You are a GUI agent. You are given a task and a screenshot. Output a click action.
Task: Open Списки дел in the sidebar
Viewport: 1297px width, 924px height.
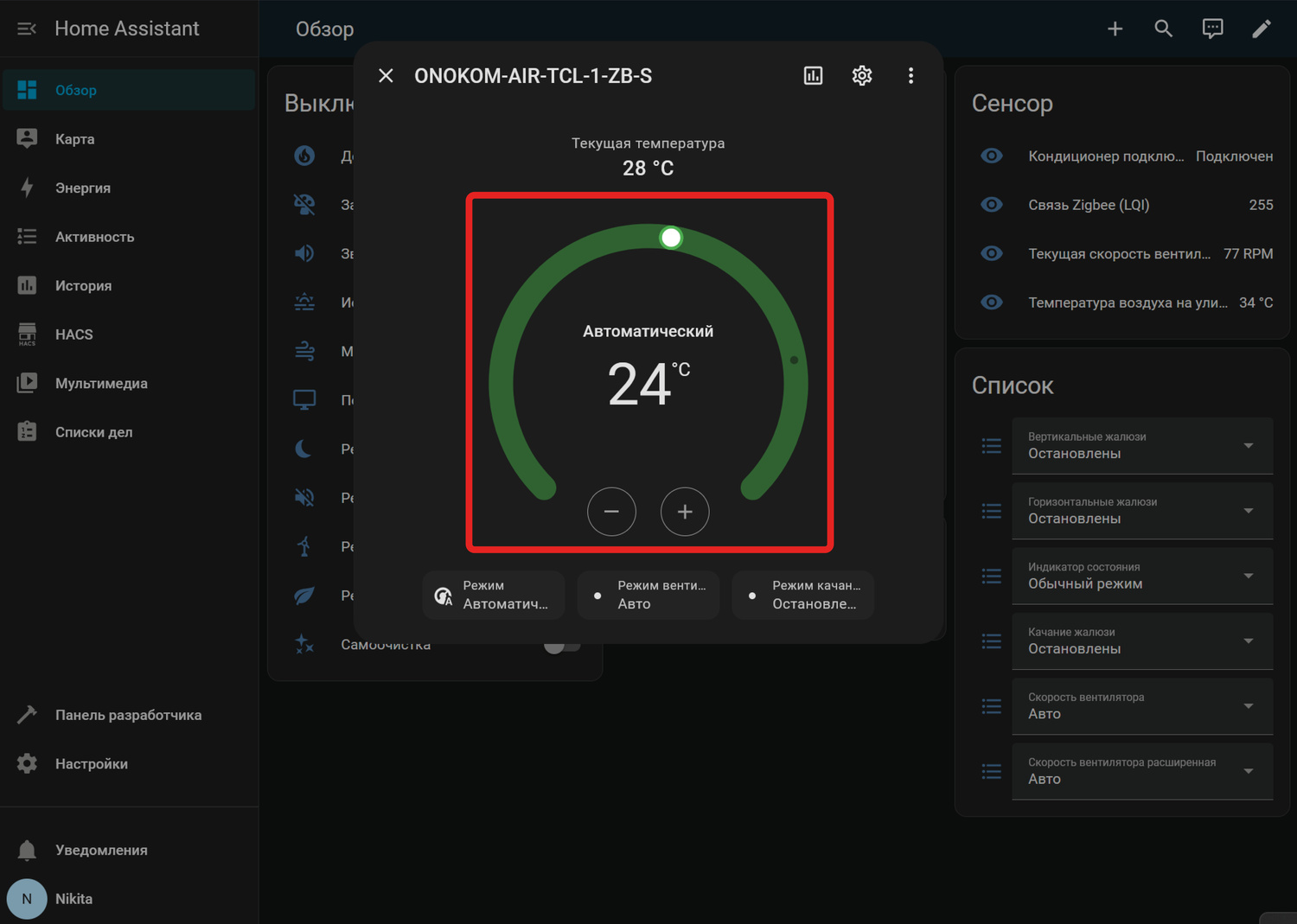click(x=129, y=432)
